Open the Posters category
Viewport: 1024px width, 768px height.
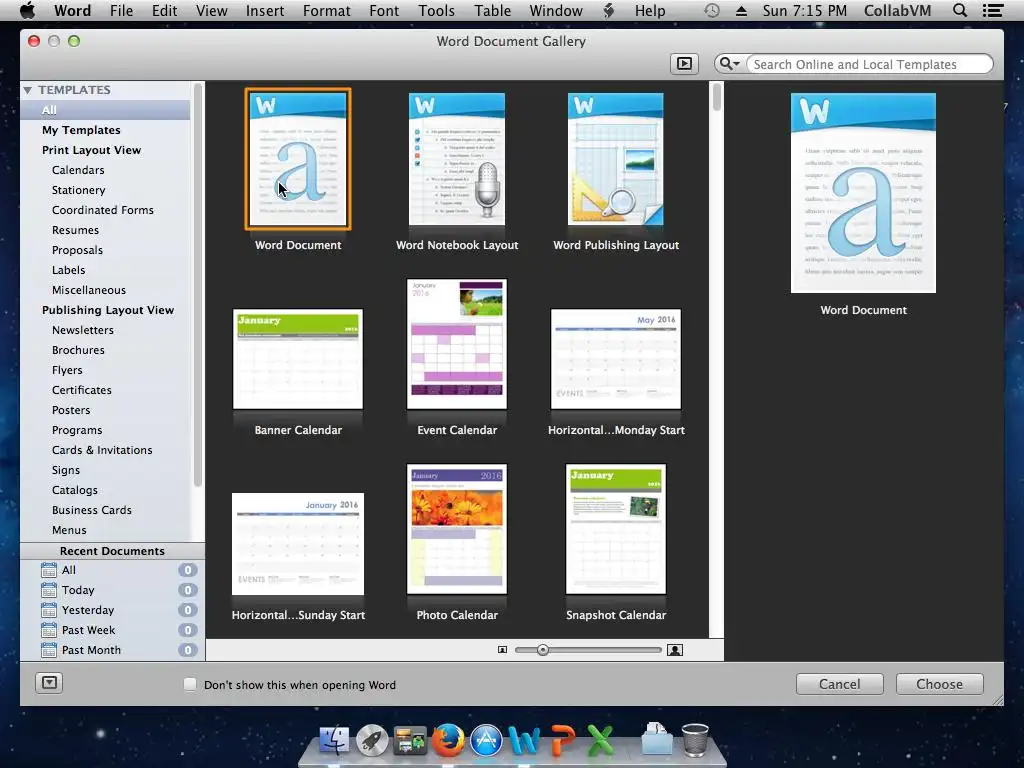(x=71, y=410)
